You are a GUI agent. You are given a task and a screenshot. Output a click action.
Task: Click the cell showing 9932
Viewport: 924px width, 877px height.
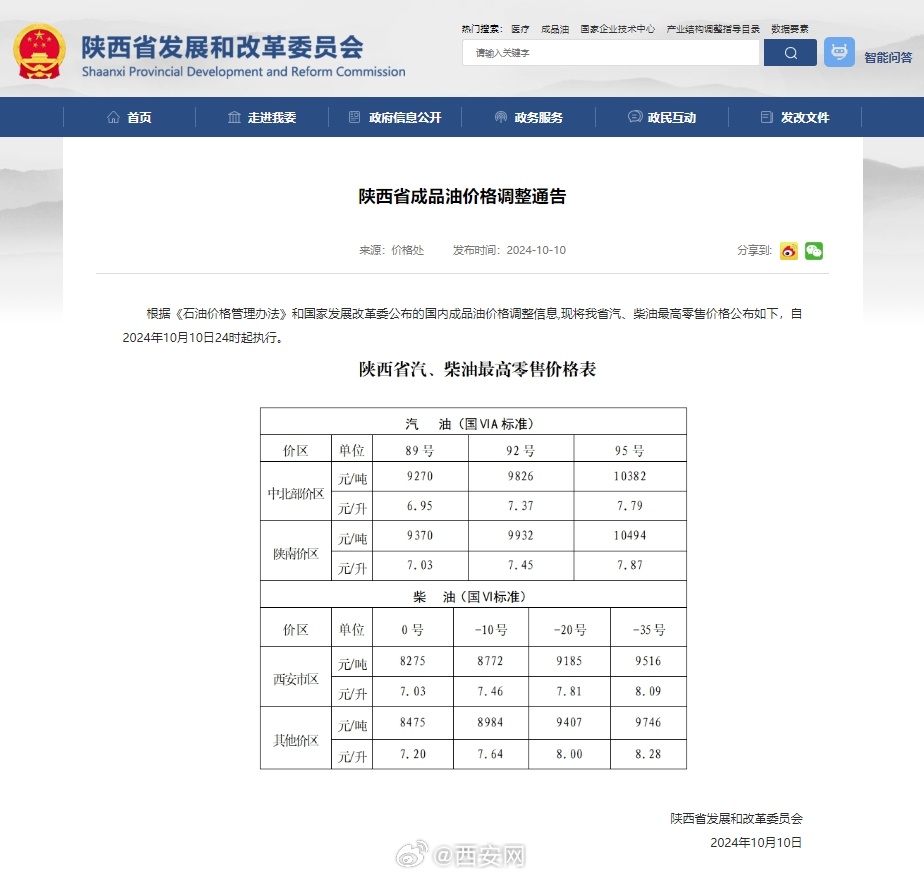pos(521,535)
